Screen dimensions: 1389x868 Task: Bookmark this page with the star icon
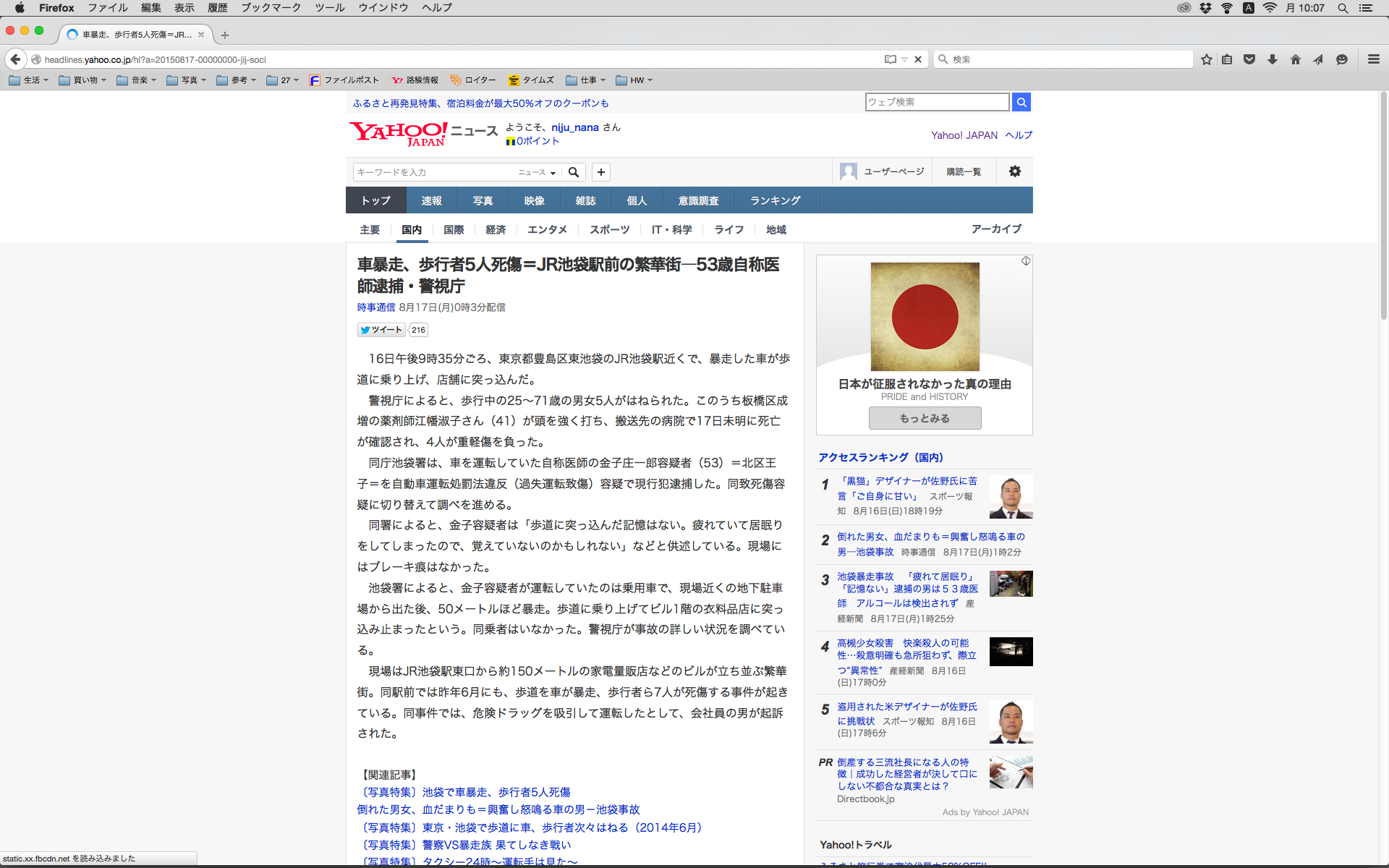tap(1206, 59)
